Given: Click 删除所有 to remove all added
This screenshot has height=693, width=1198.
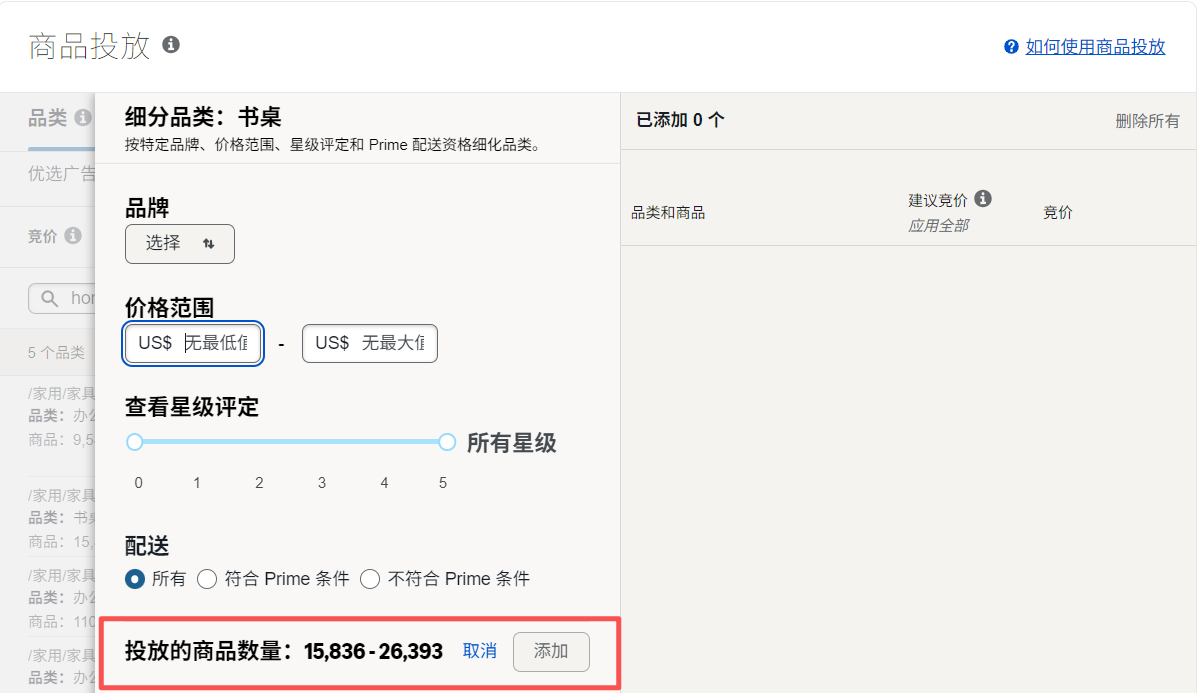Looking at the screenshot, I should pos(1147,121).
